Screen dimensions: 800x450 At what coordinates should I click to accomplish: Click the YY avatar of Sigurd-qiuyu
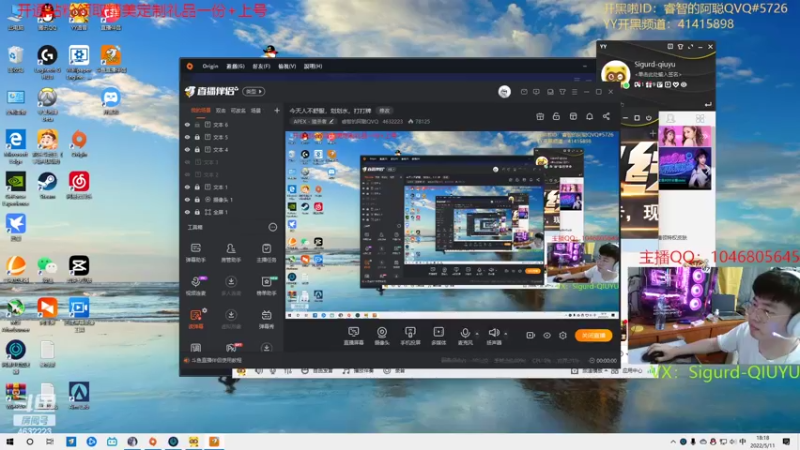click(615, 73)
